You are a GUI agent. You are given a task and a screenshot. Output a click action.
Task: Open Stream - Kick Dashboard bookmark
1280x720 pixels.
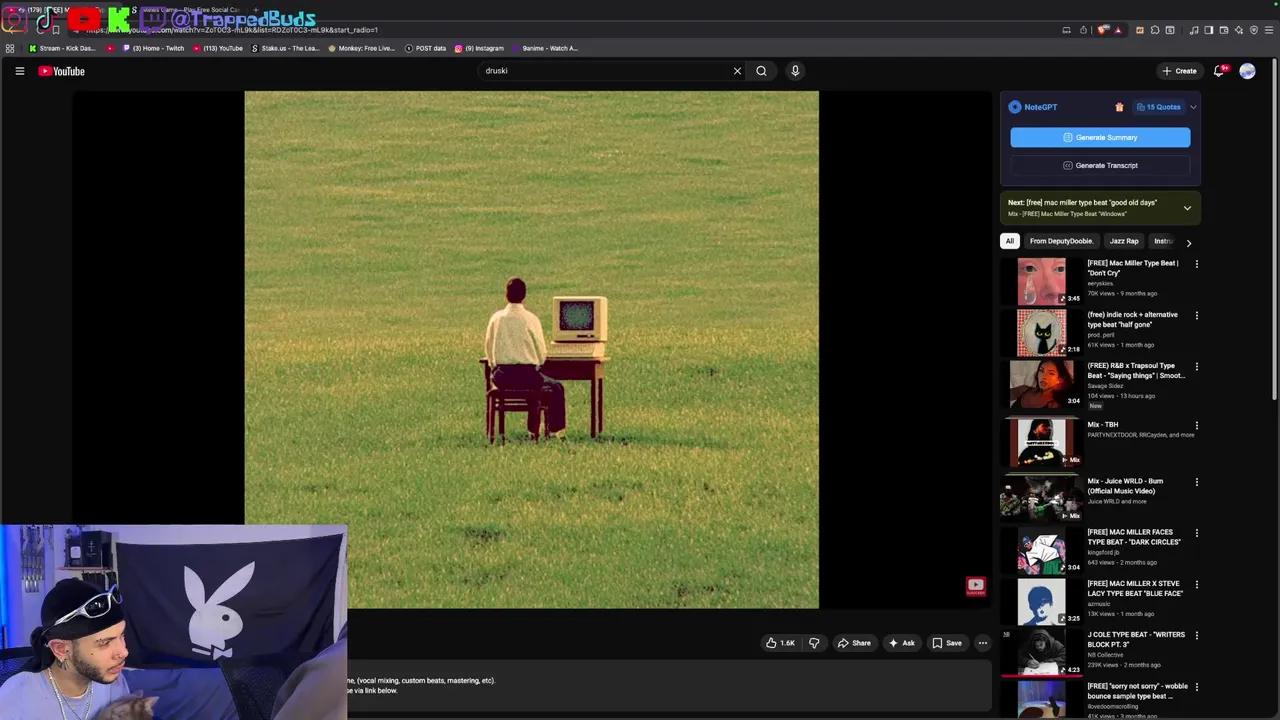(62, 48)
